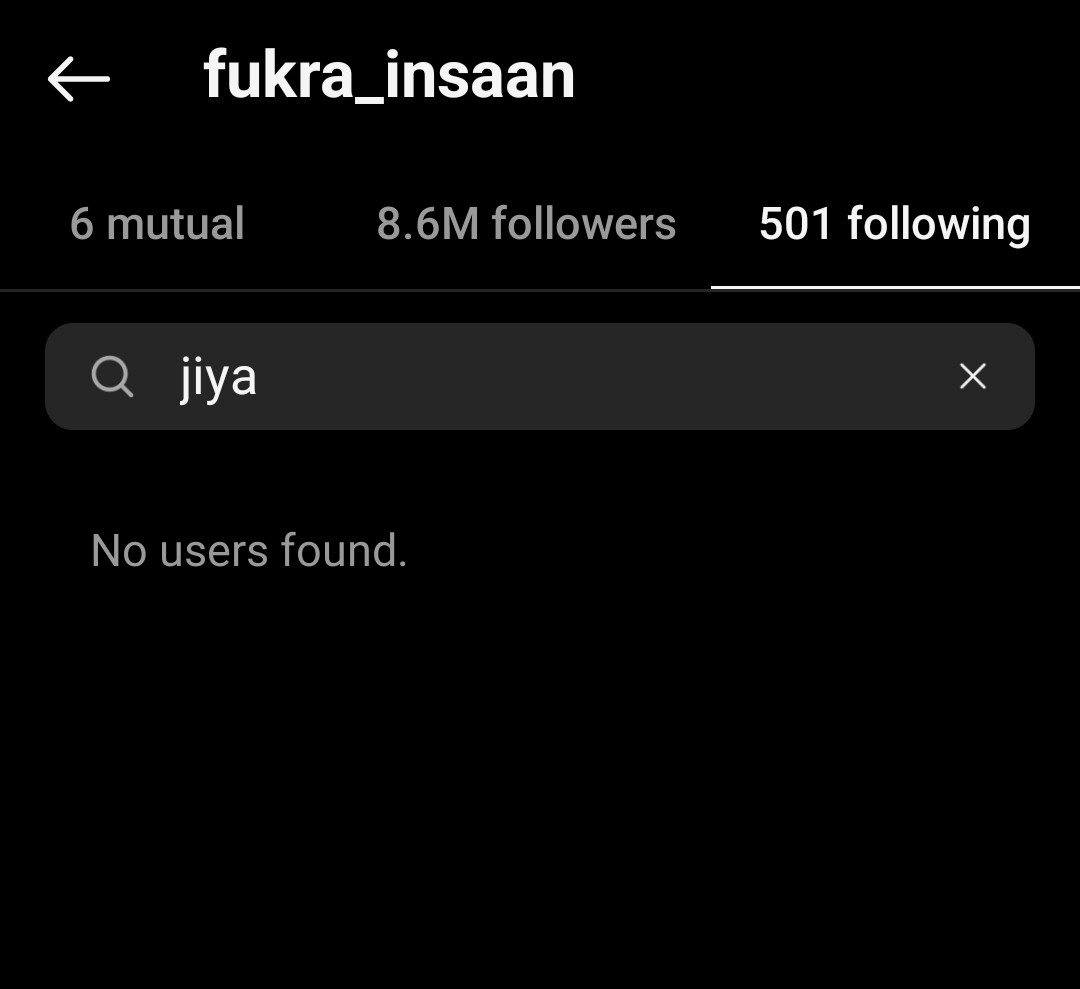Select the word mutual in tab bar

176,224
